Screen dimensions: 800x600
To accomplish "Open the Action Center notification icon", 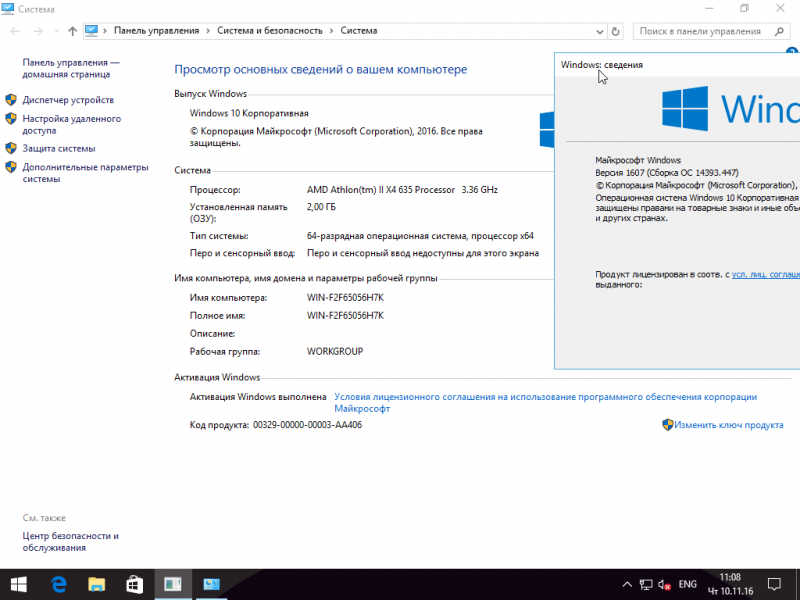I will click(774, 584).
